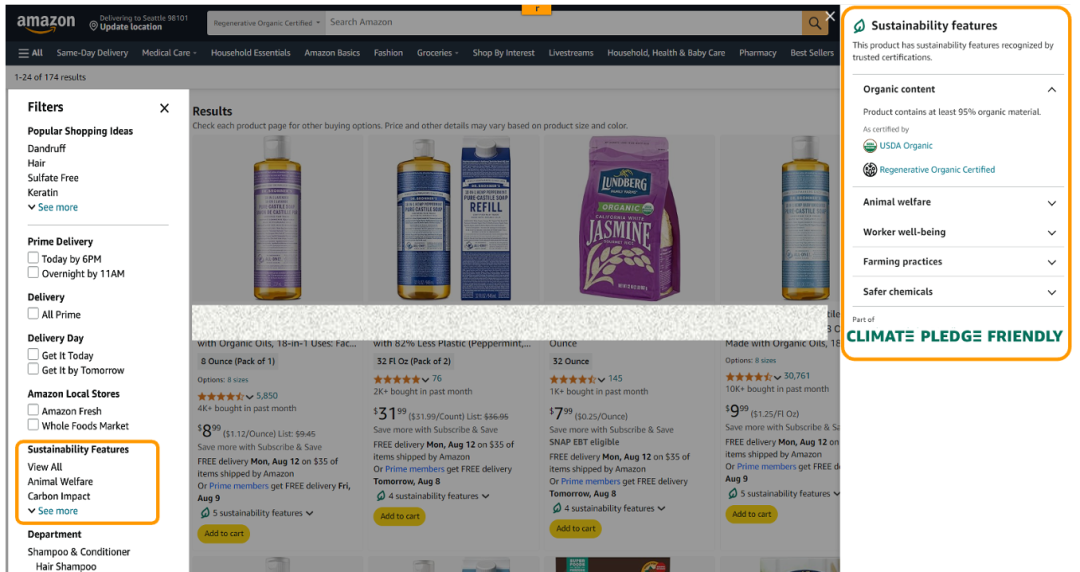Viewport: 1080px width, 572px height.
Task: Open the Regenerative Organic Certified search dropdown
Action: (x=267, y=22)
